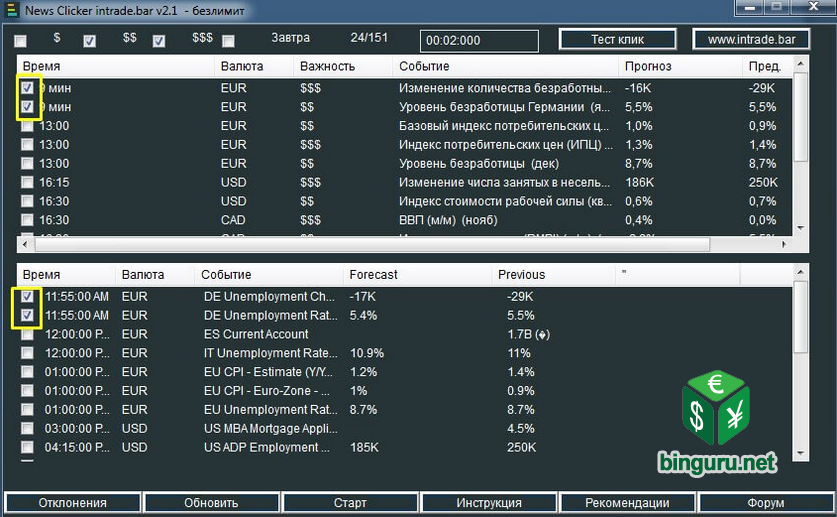The width and height of the screenshot is (837, 517).
Task: Select the '04:15:00 P...' time cell
Action: point(77,448)
